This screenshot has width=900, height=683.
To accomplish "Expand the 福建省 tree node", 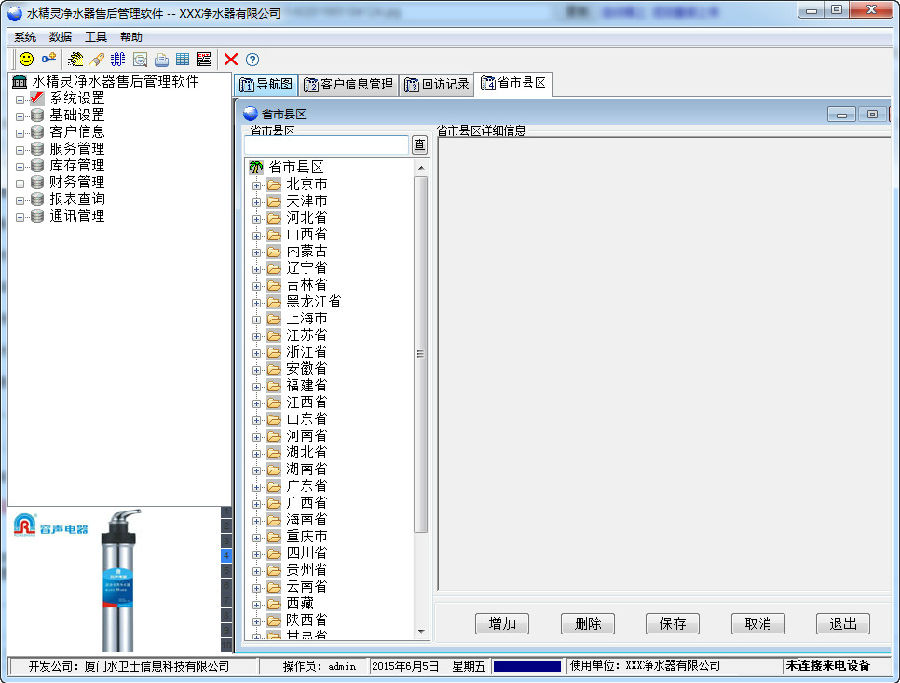I will tap(257, 387).
